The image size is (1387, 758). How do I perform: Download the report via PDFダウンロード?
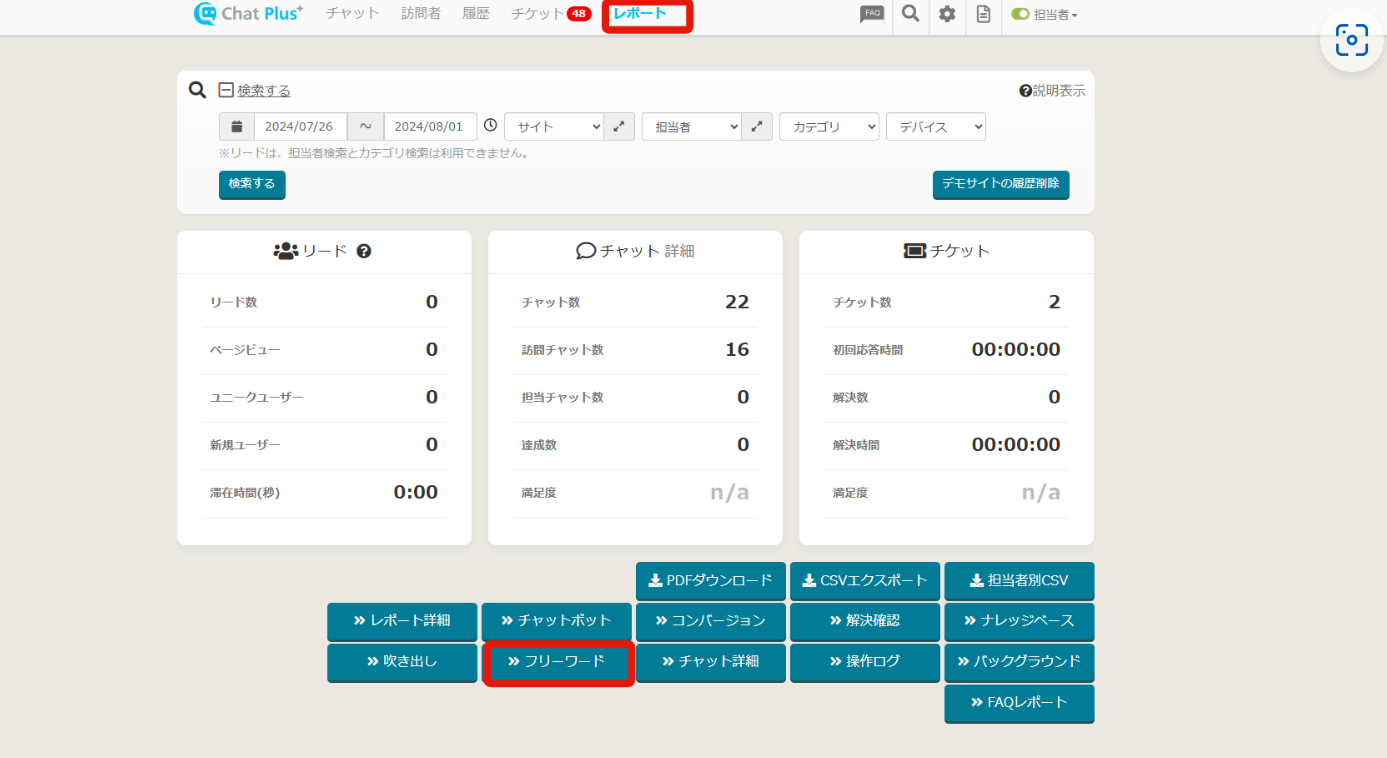[710, 581]
